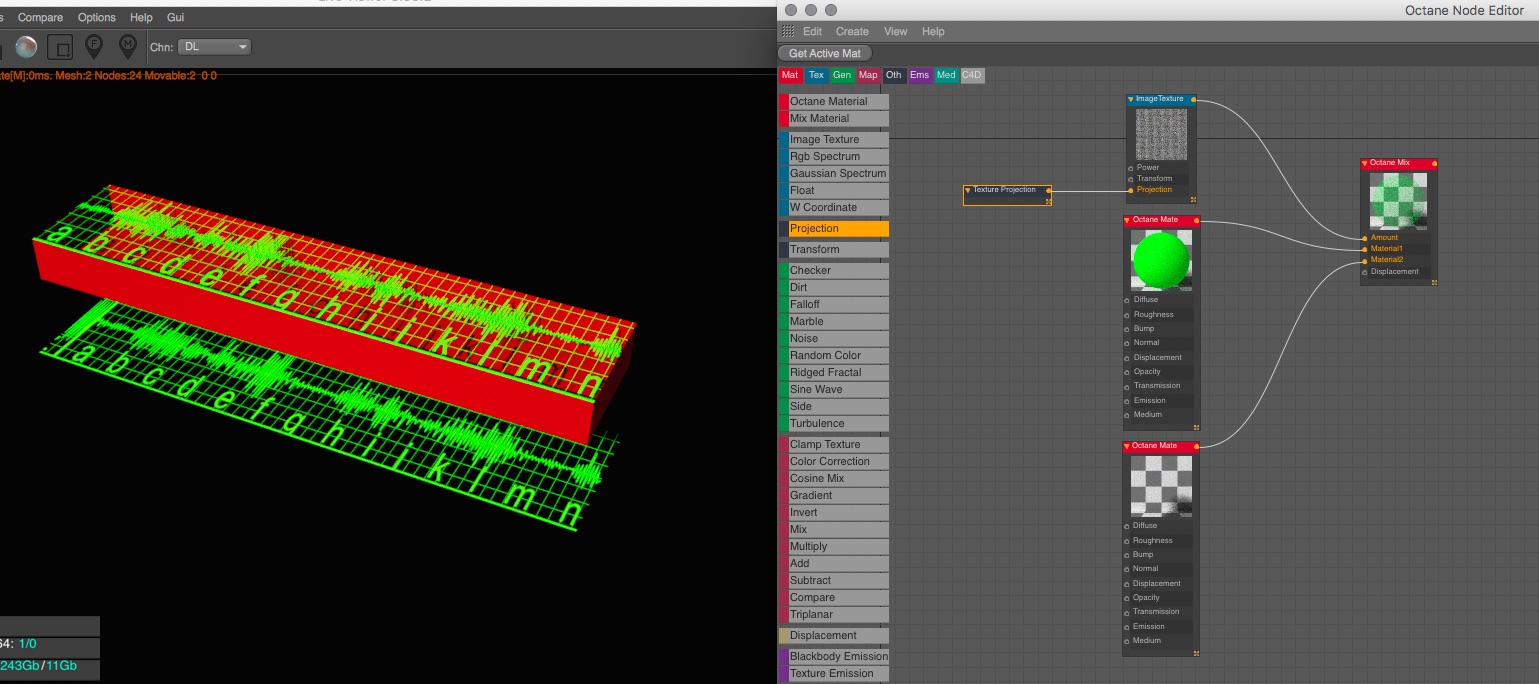Collapse the checker Octane Mate node triangle
The height and width of the screenshot is (684, 1539).
(x=1128, y=447)
